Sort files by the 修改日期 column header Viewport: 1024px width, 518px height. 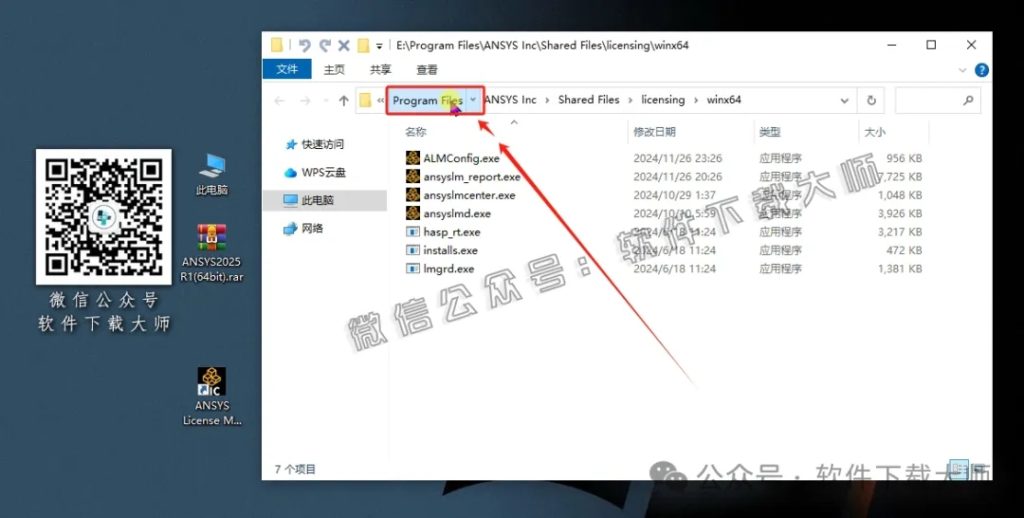tap(654, 132)
